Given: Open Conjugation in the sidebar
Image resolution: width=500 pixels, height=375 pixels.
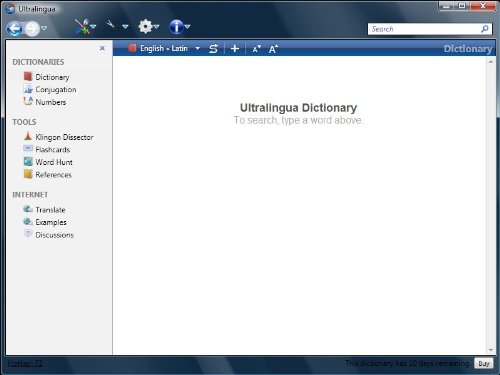Looking at the screenshot, I should click(56, 90).
